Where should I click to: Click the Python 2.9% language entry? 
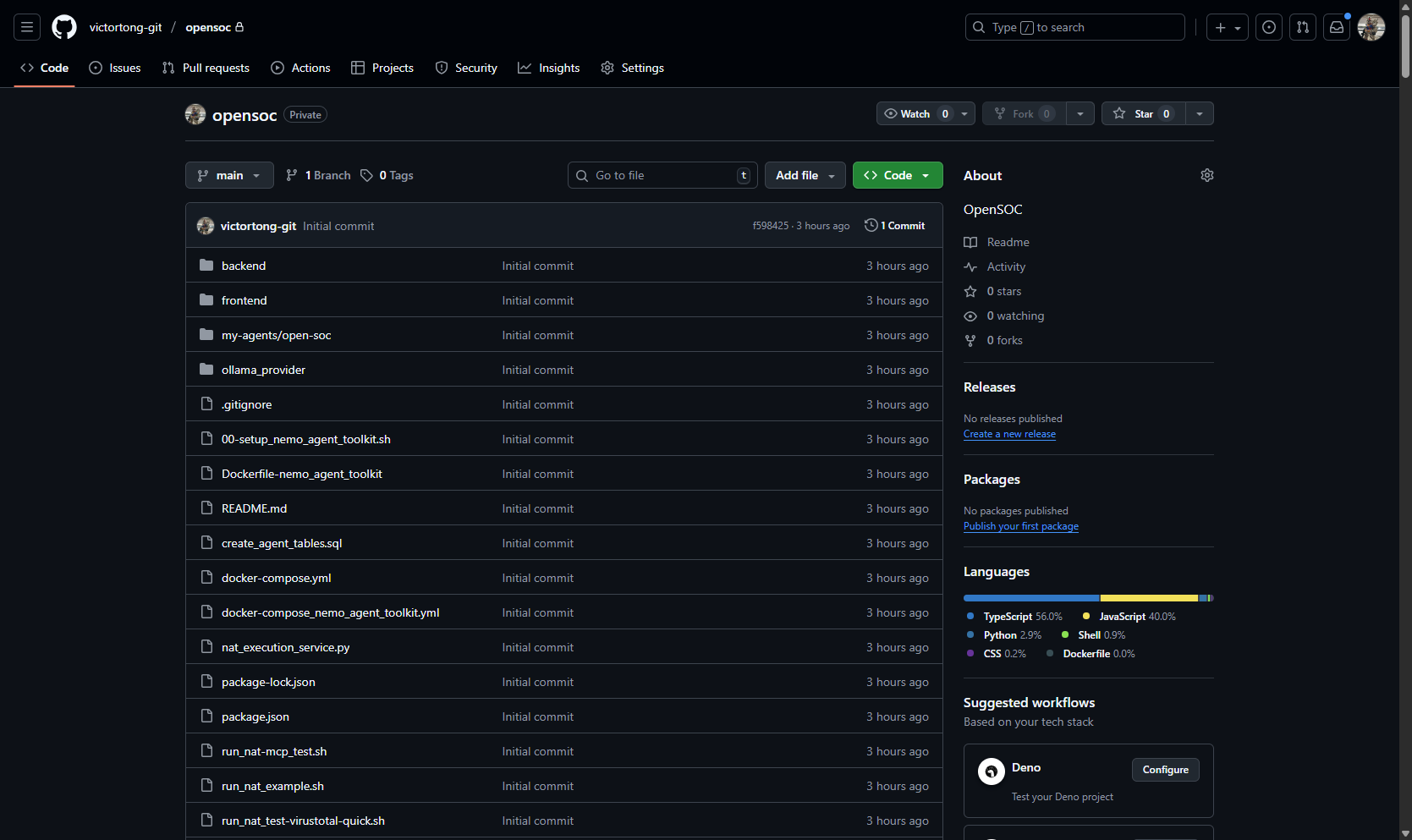click(1004, 635)
